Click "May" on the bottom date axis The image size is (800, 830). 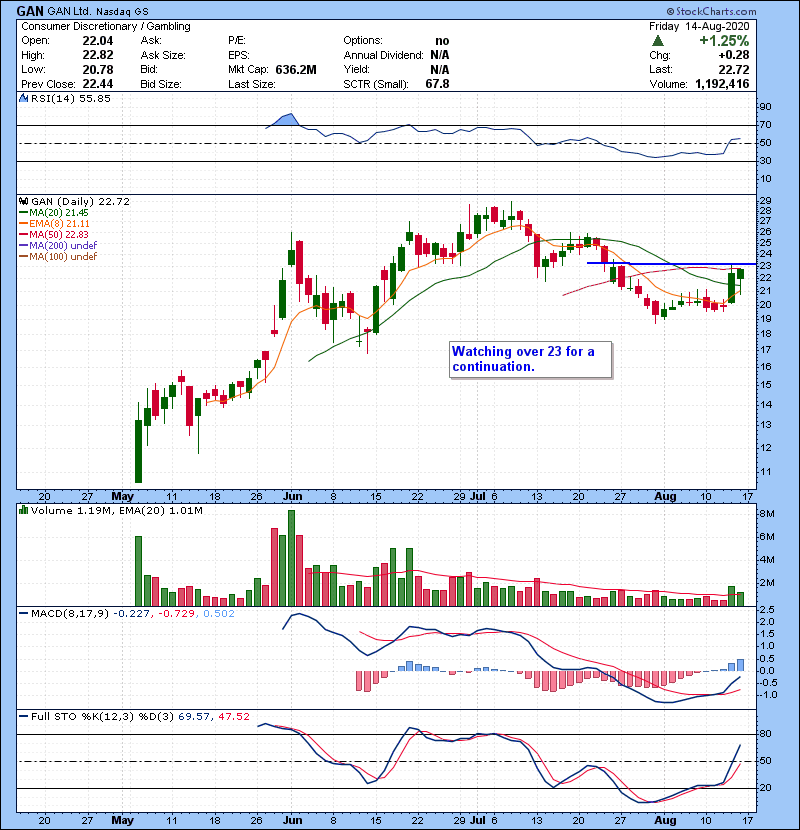122,820
